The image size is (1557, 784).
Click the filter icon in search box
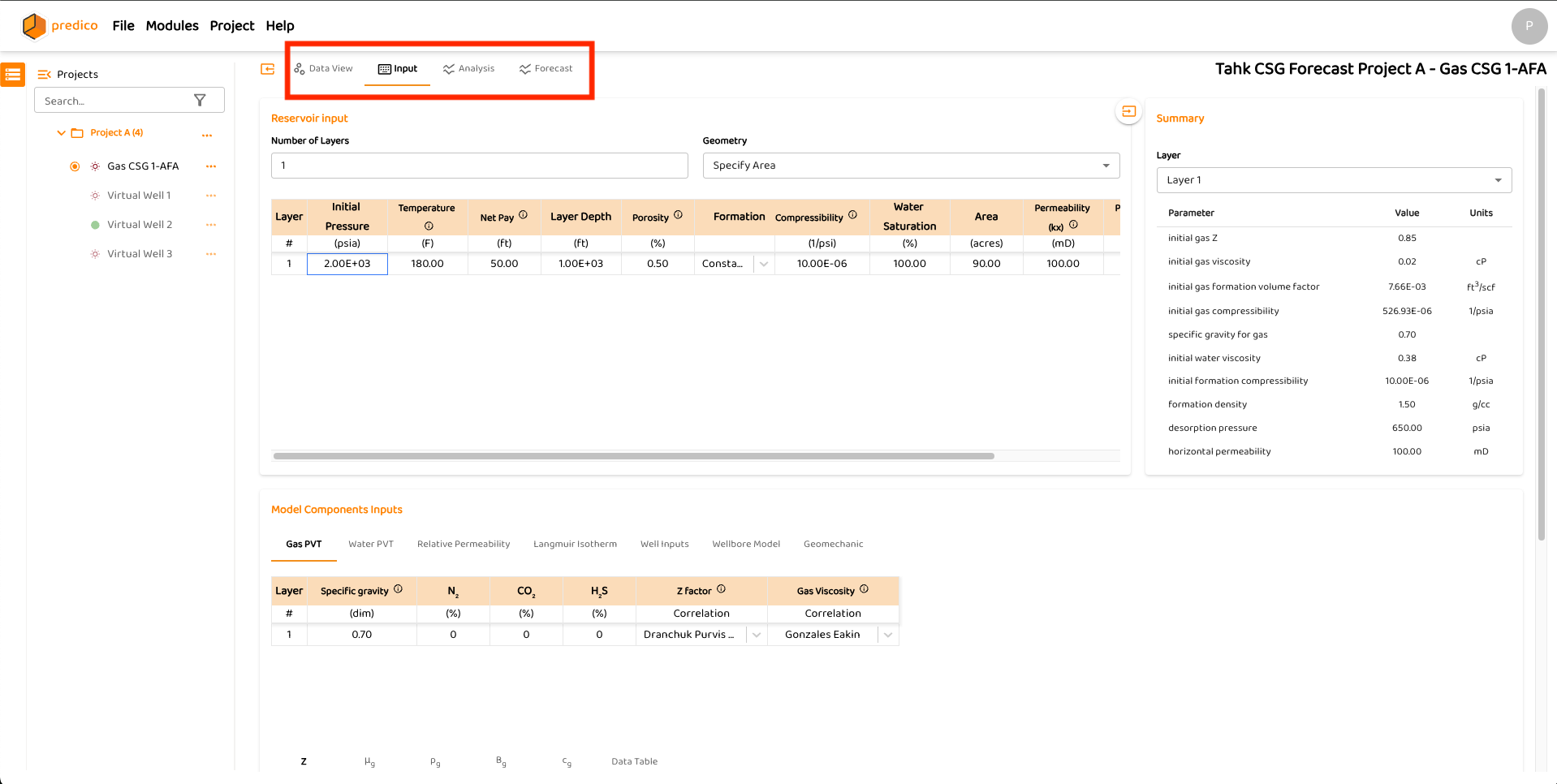point(200,101)
